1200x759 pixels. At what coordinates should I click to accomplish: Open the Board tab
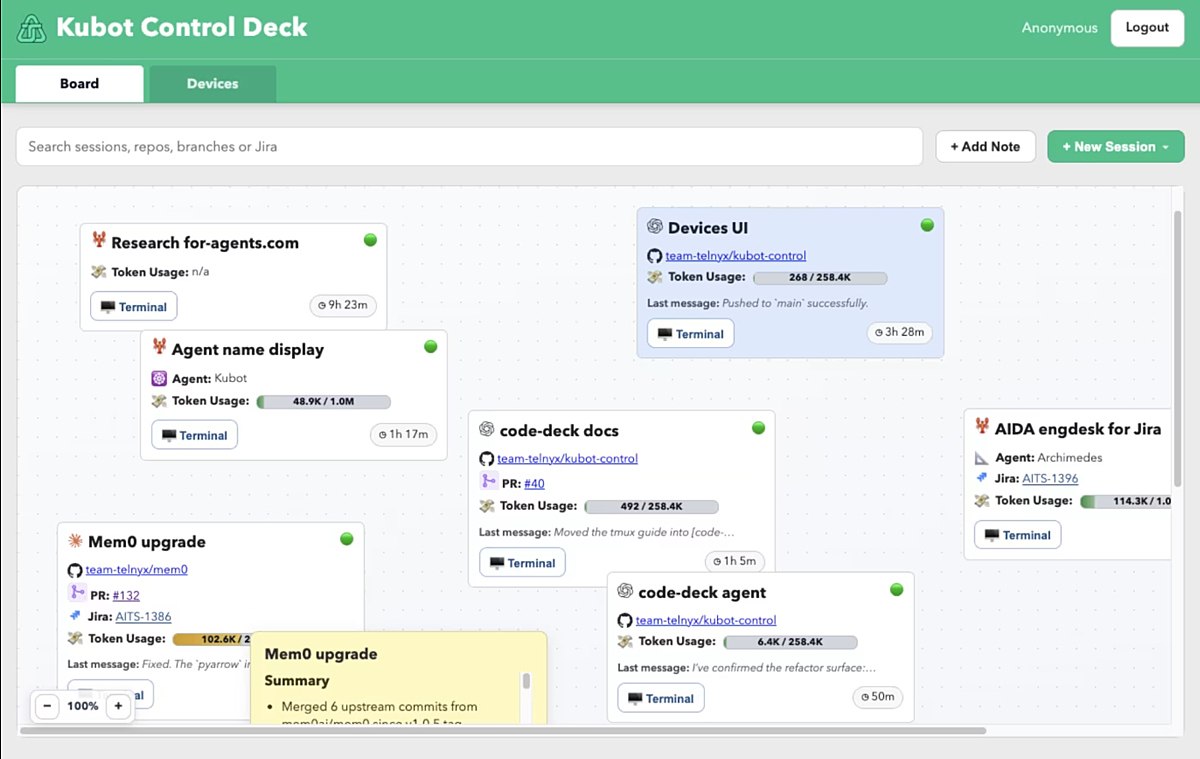(x=79, y=84)
